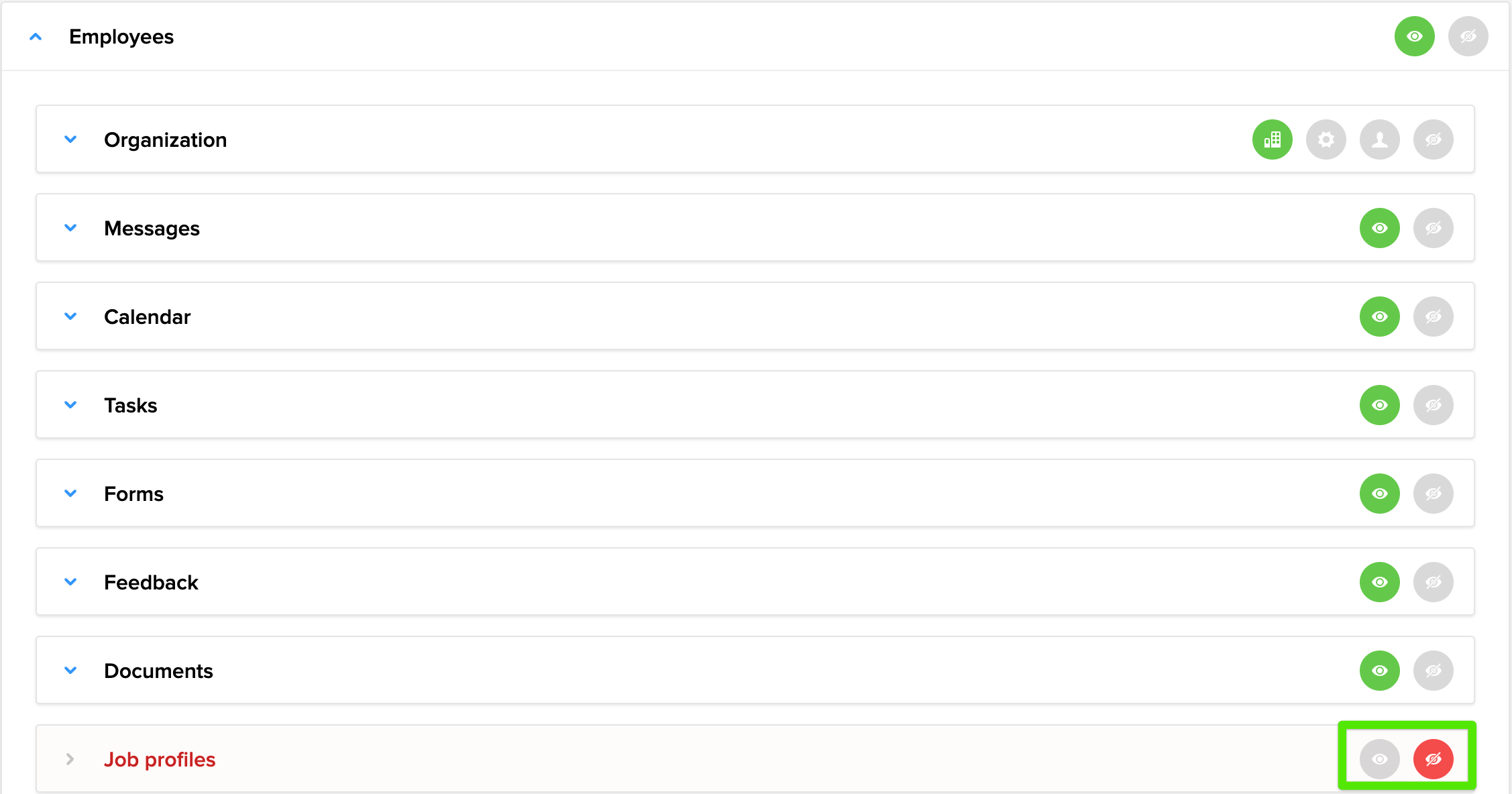This screenshot has width=1512, height=794.
Task: Click the Employees heading text
Action: tap(122, 36)
